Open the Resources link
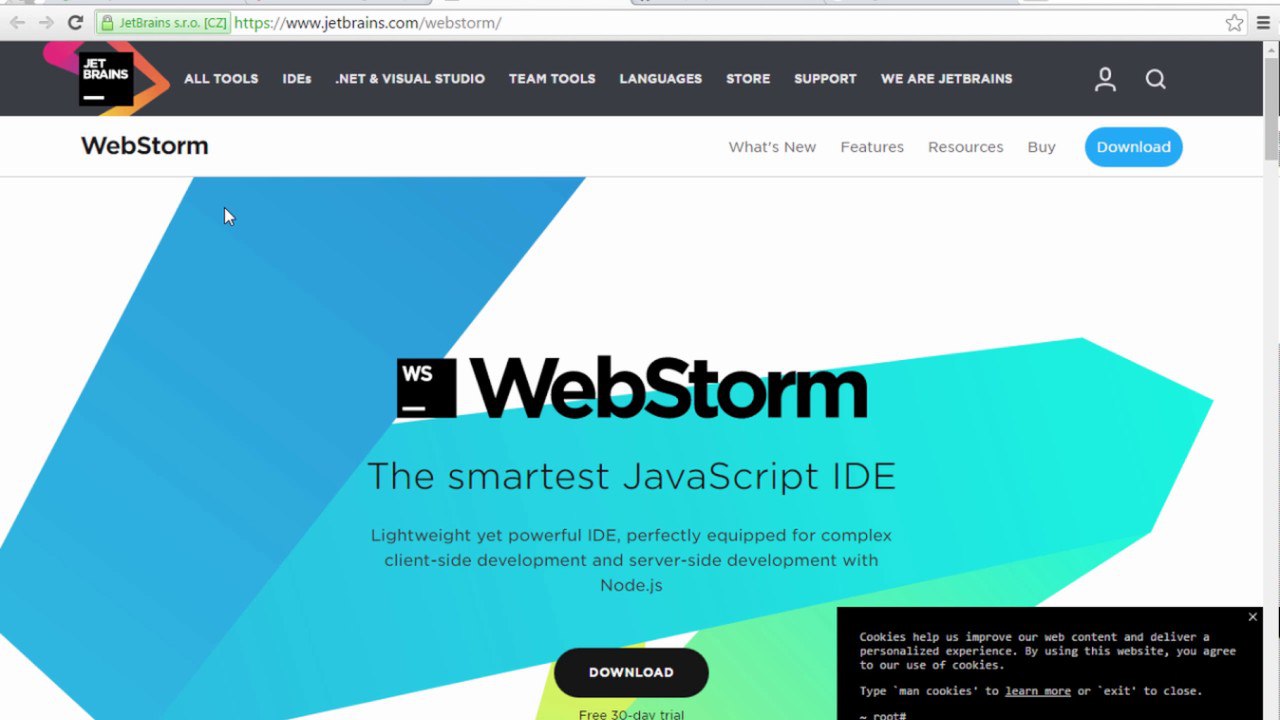 pos(965,147)
